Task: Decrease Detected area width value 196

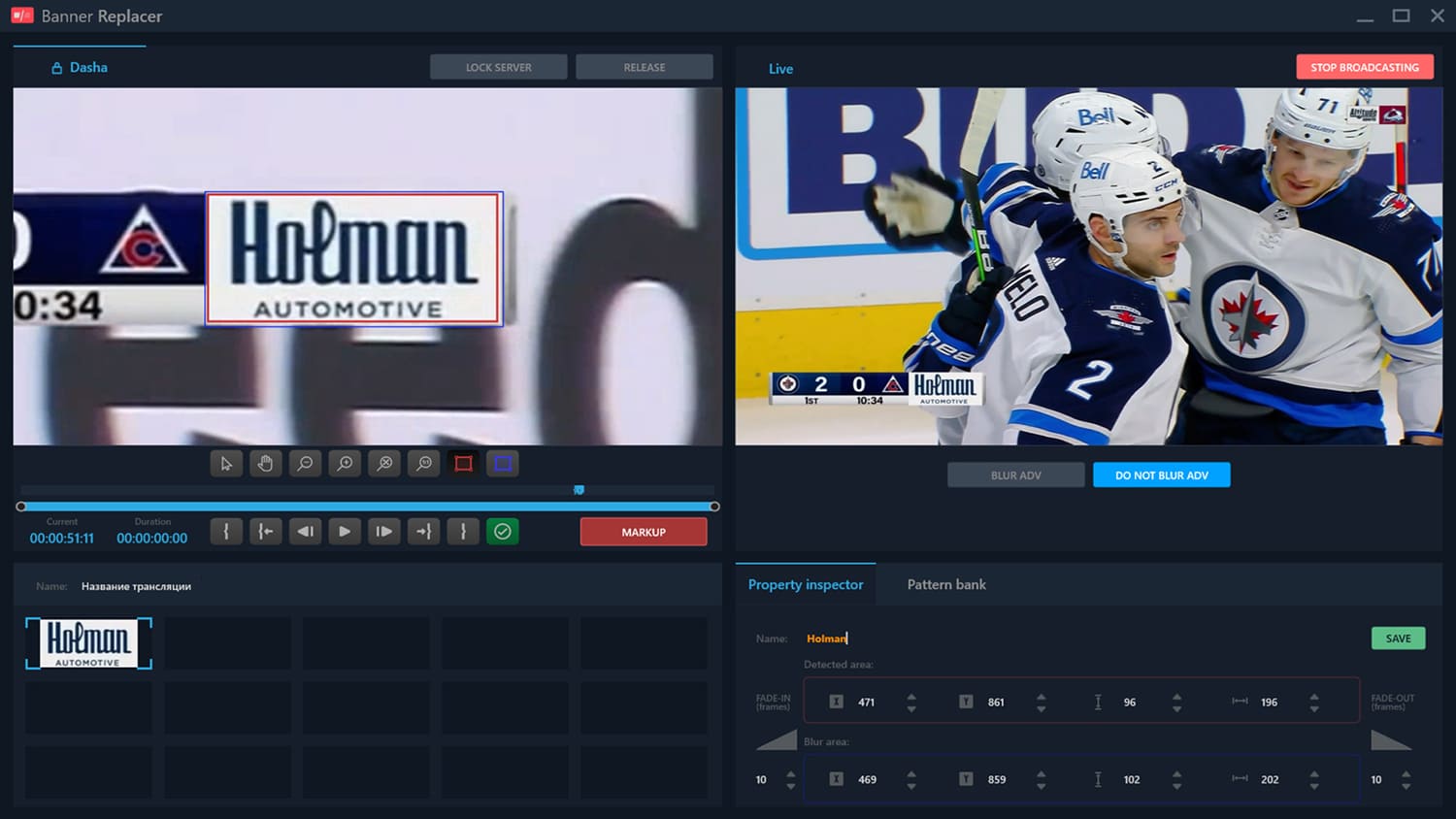Action: coord(1314,709)
